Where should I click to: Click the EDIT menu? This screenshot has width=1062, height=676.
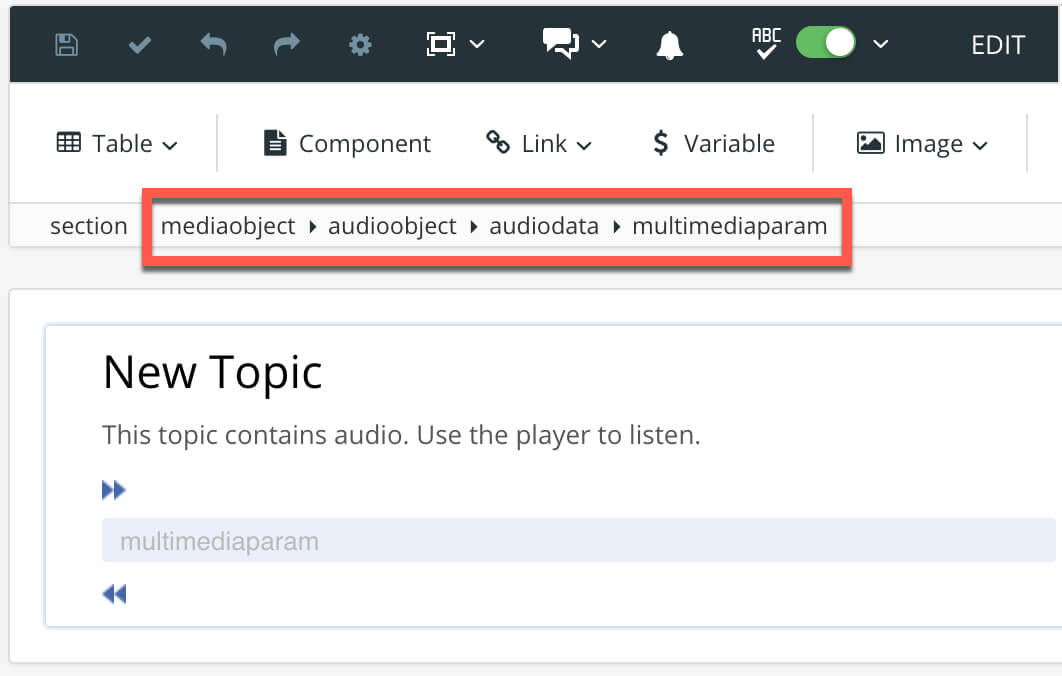click(x=997, y=44)
